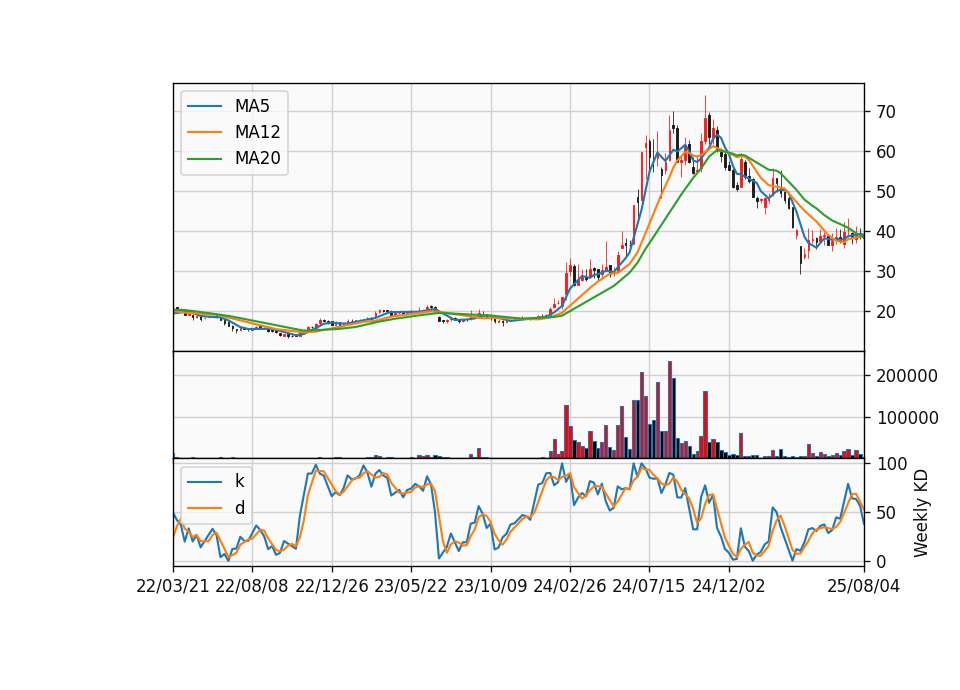Click the Weekly KD axis label
The width and height of the screenshot is (960, 690).
point(921,513)
